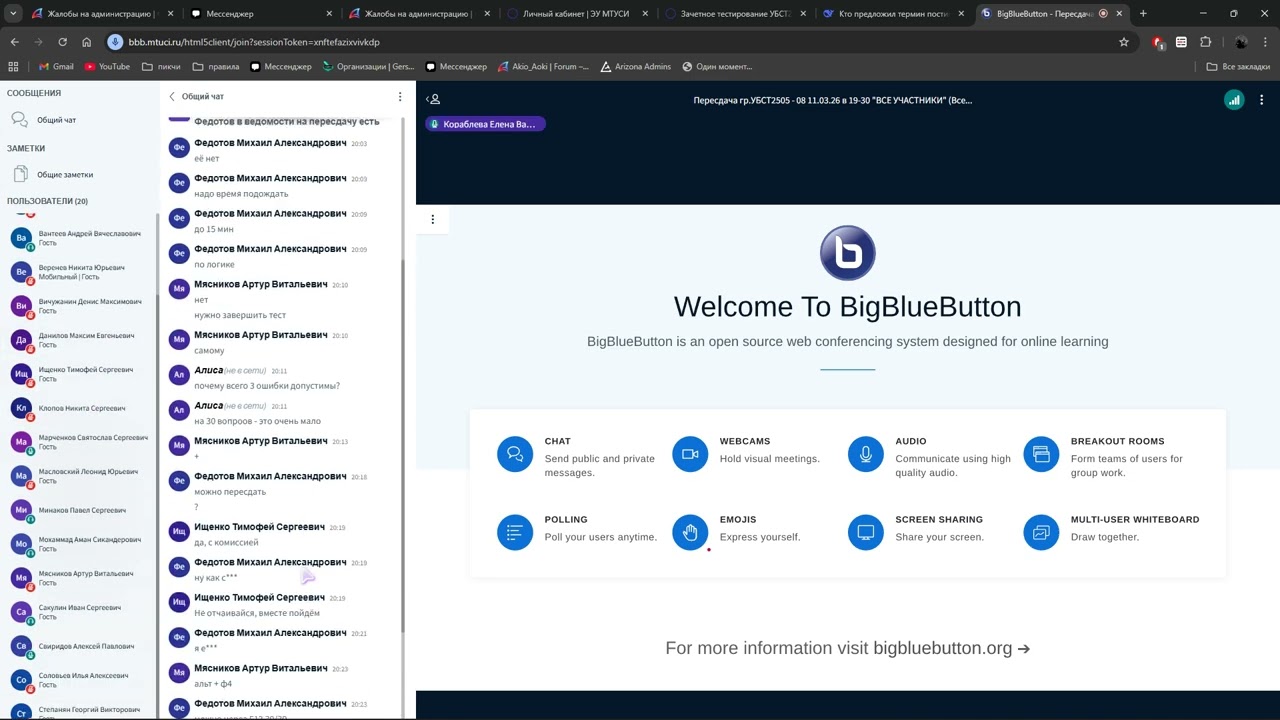This screenshot has width=1280, height=720.
Task: Open Общий чат in the messages sidebar
Action: pos(56,120)
